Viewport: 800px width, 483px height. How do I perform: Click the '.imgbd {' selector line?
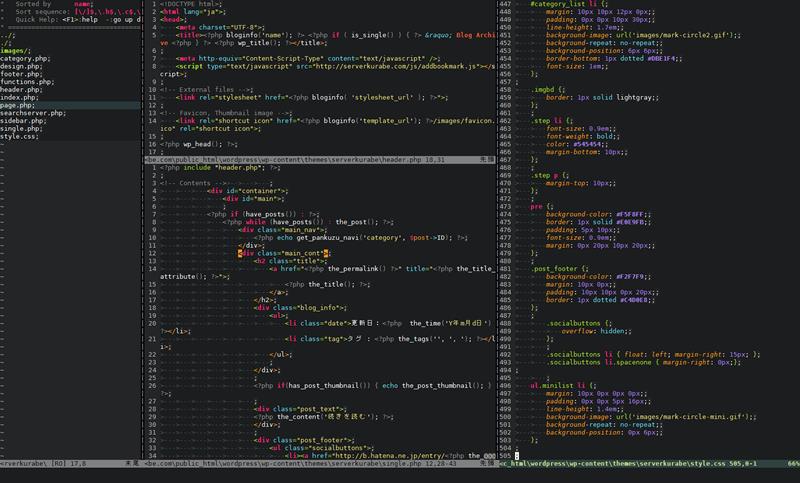click(x=547, y=90)
